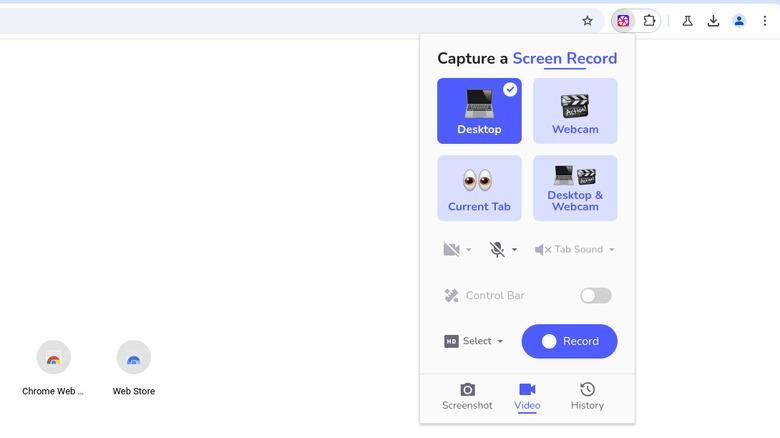Pick the Desktop & Webcam mode
Viewport: 780px width, 438px height.
575,188
